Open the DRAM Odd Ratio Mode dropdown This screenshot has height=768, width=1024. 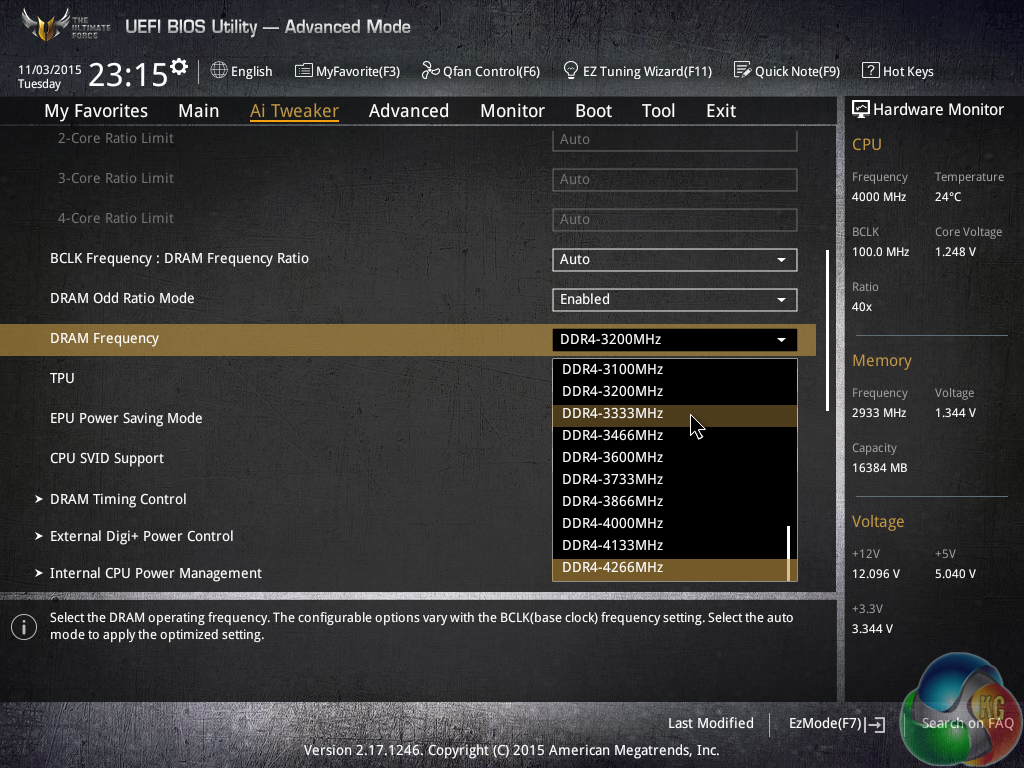coord(674,299)
